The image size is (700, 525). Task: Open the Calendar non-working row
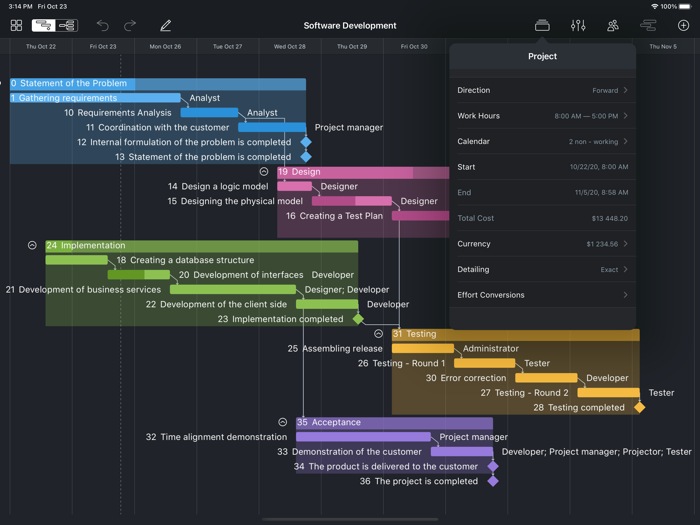point(542,142)
